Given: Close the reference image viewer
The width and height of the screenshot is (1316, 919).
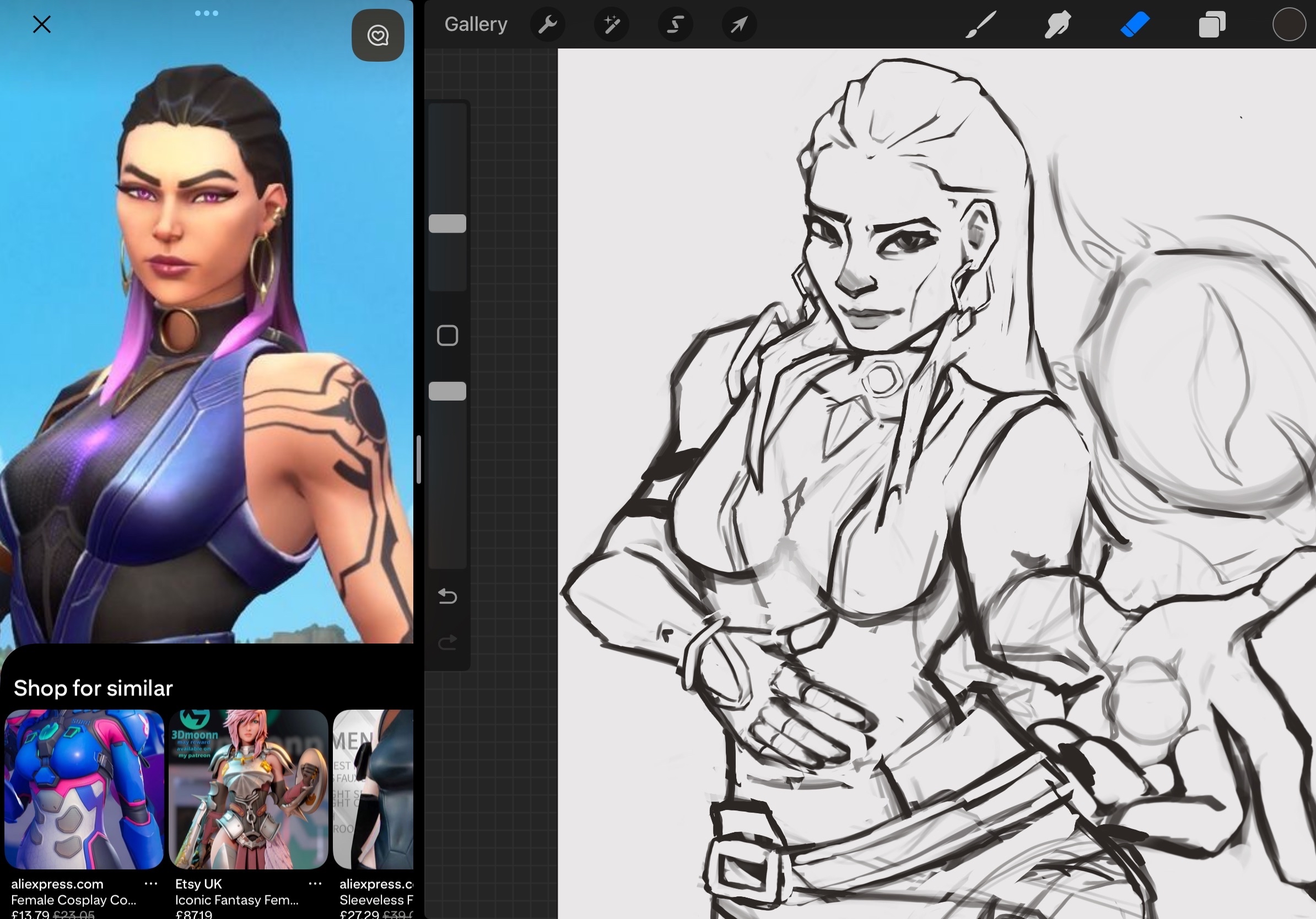Looking at the screenshot, I should tap(42, 25).
